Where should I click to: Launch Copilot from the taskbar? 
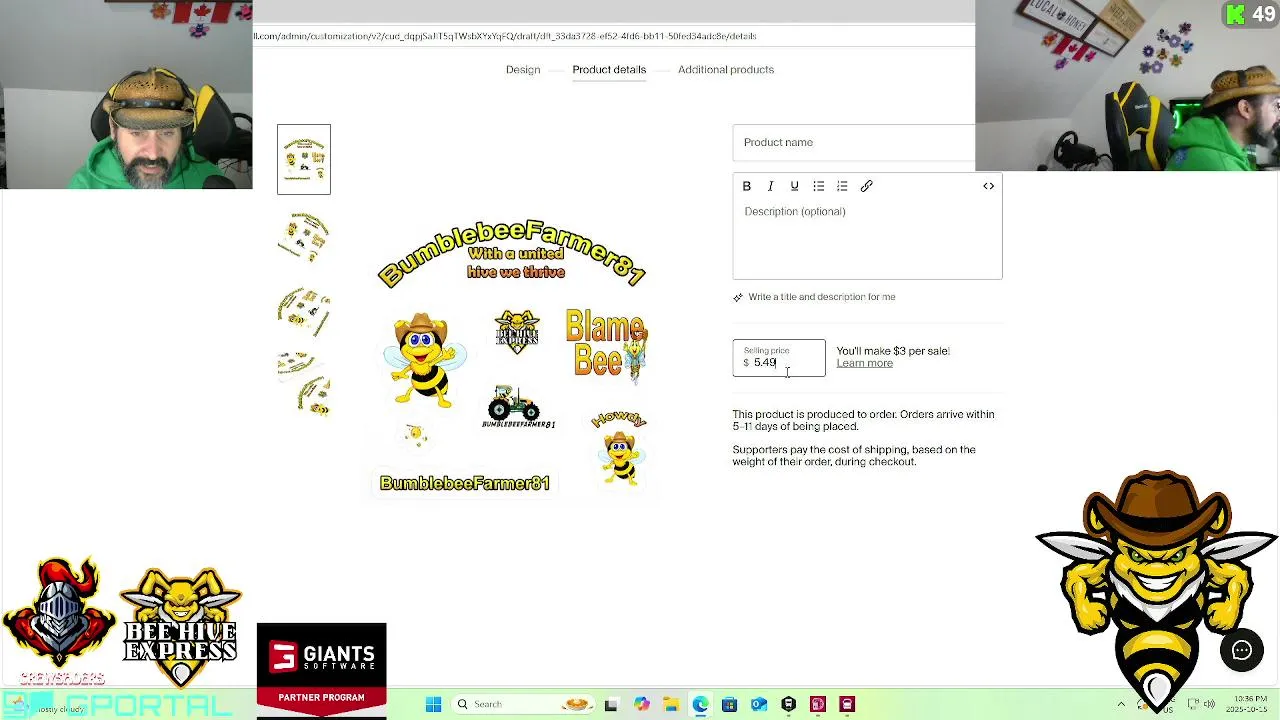[641, 704]
